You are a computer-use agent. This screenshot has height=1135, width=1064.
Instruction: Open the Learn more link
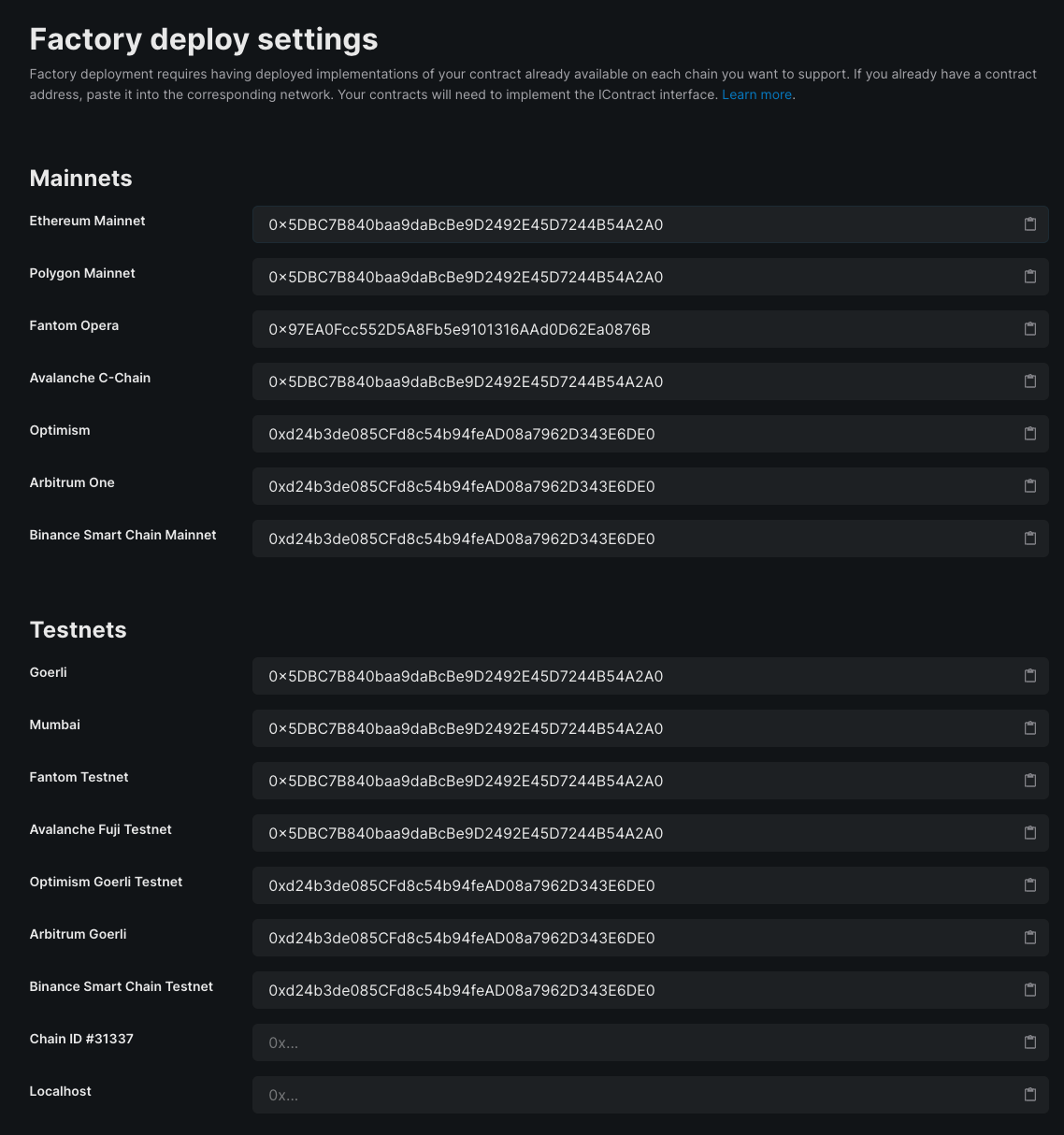coord(756,94)
